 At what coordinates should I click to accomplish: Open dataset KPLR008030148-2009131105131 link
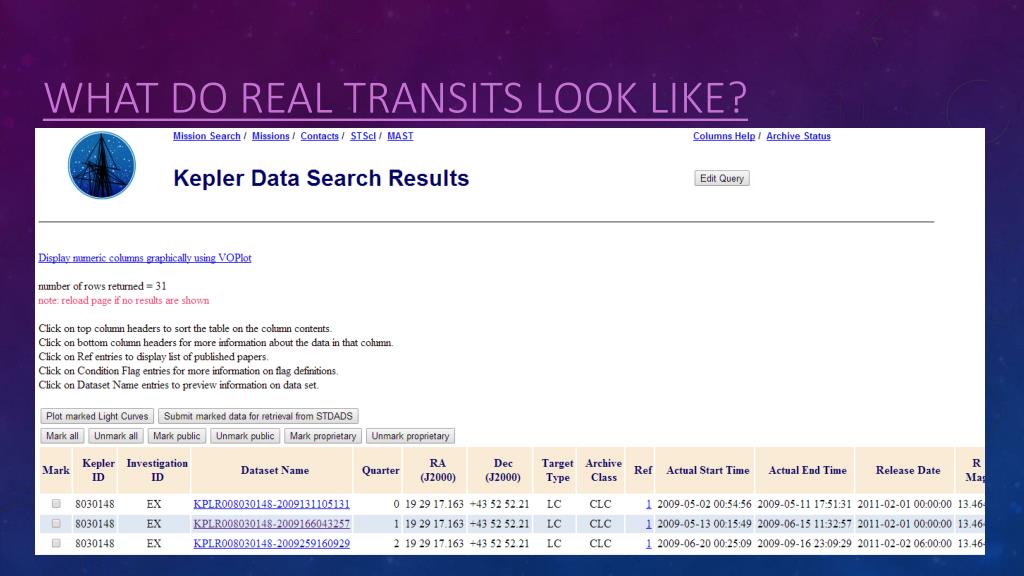coord(272,504)
